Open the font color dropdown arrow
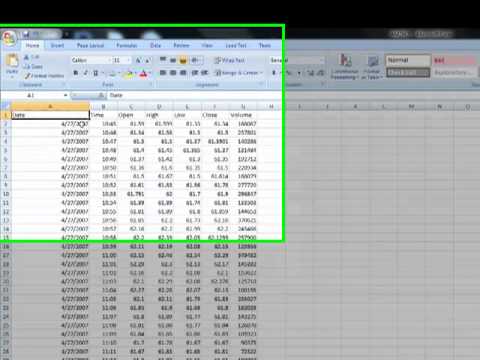 [x=150, y=73]
